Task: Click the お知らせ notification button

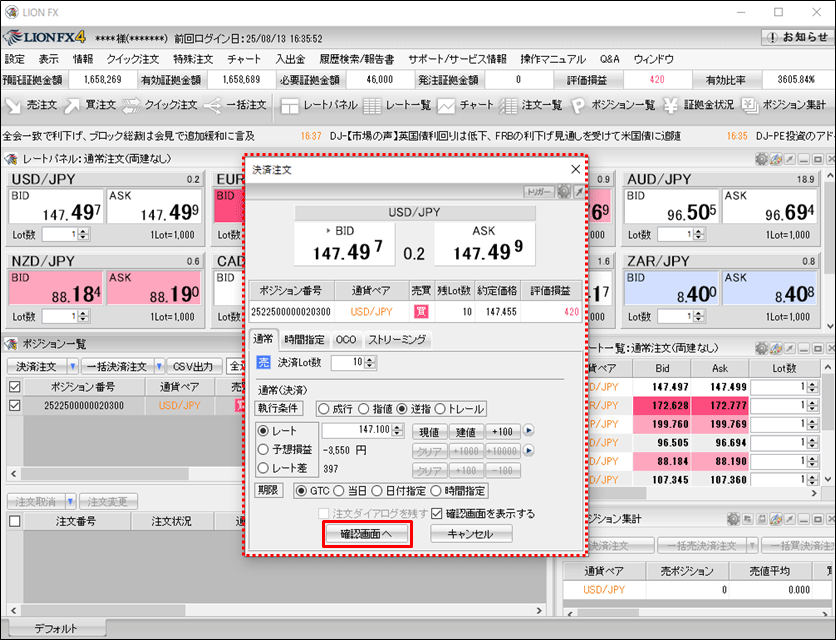Action: tap(796, 38)
